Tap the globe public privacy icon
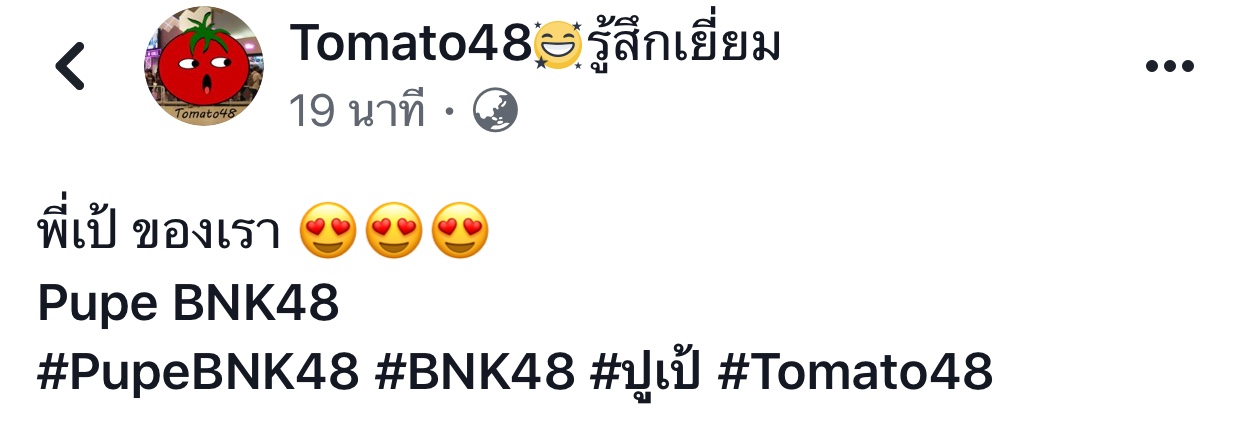Screen dimensions: 1242x422 494,110
